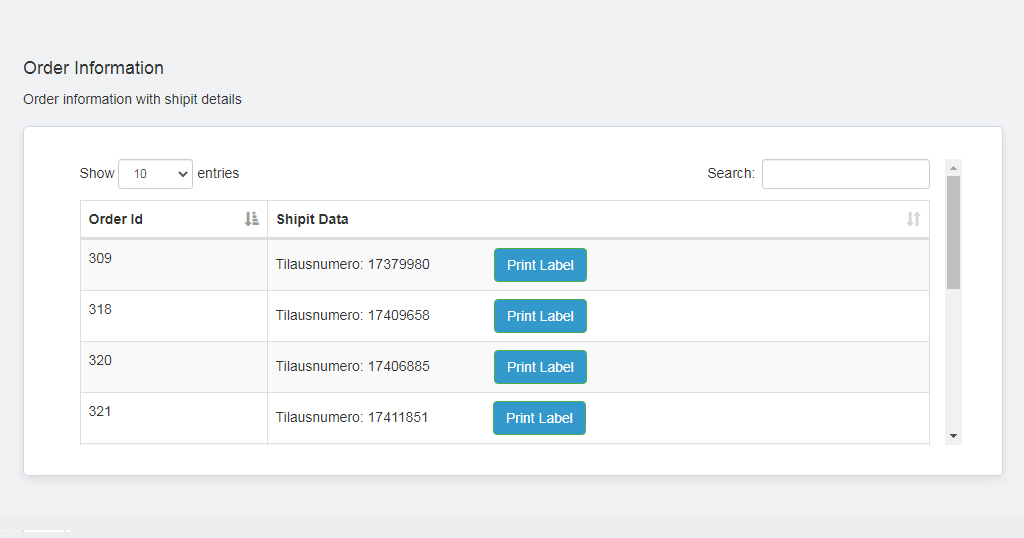Print Label for order 321
This screenshot has width=1024, height=538.
(x=539, y=418)
